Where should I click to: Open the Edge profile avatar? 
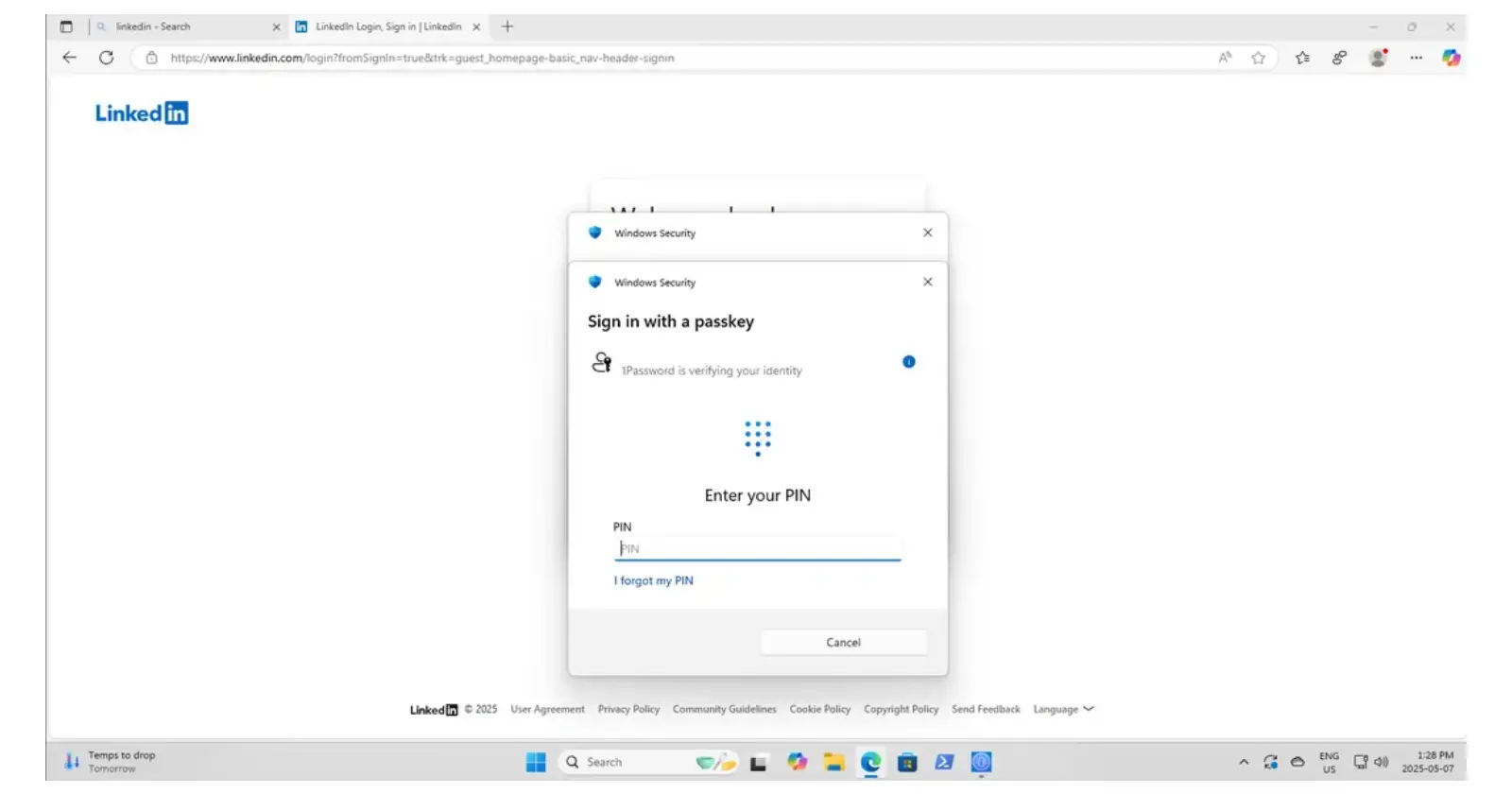[x=1378, y=58]
